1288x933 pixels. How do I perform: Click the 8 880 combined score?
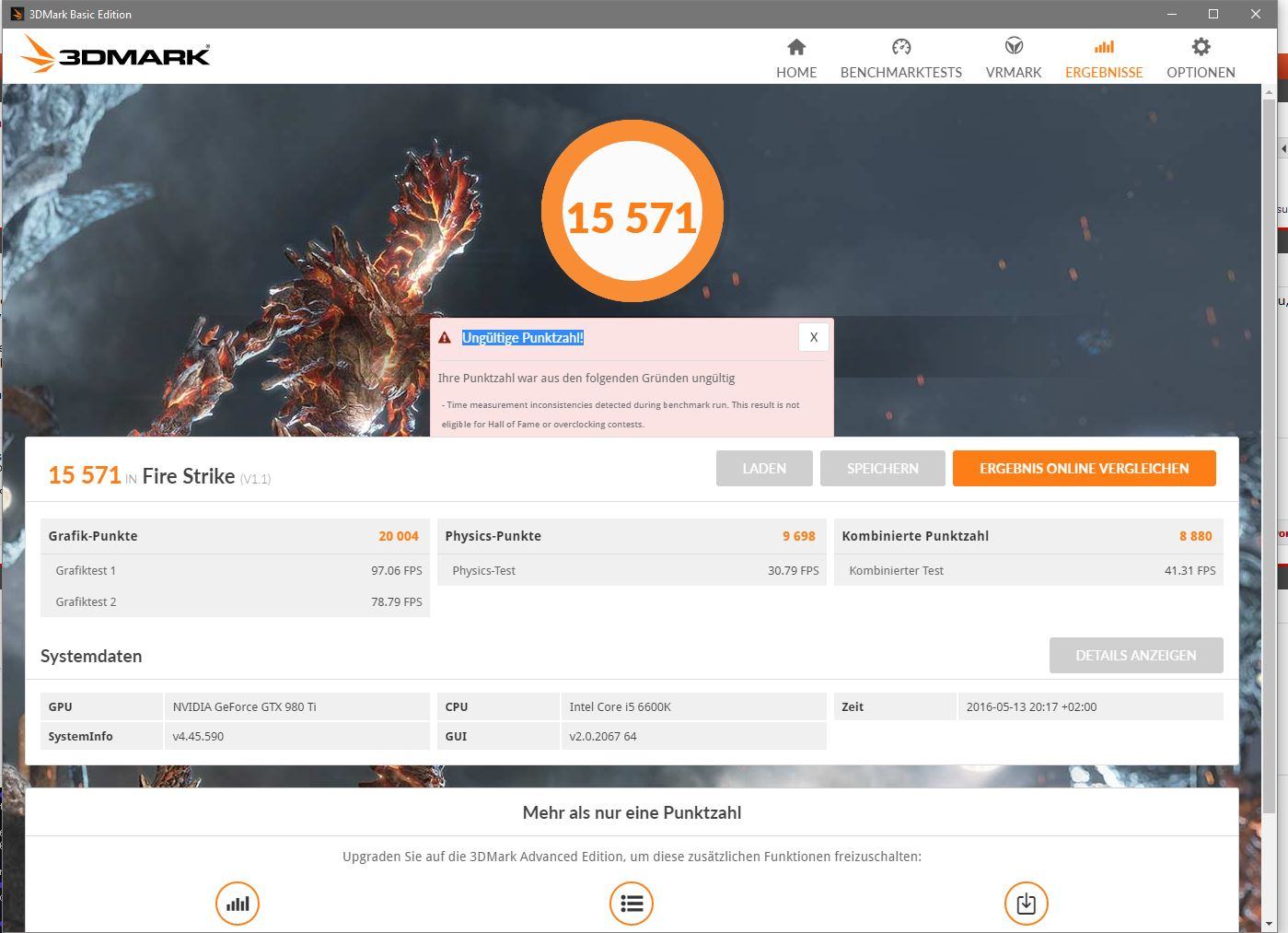click(1196, 536)
